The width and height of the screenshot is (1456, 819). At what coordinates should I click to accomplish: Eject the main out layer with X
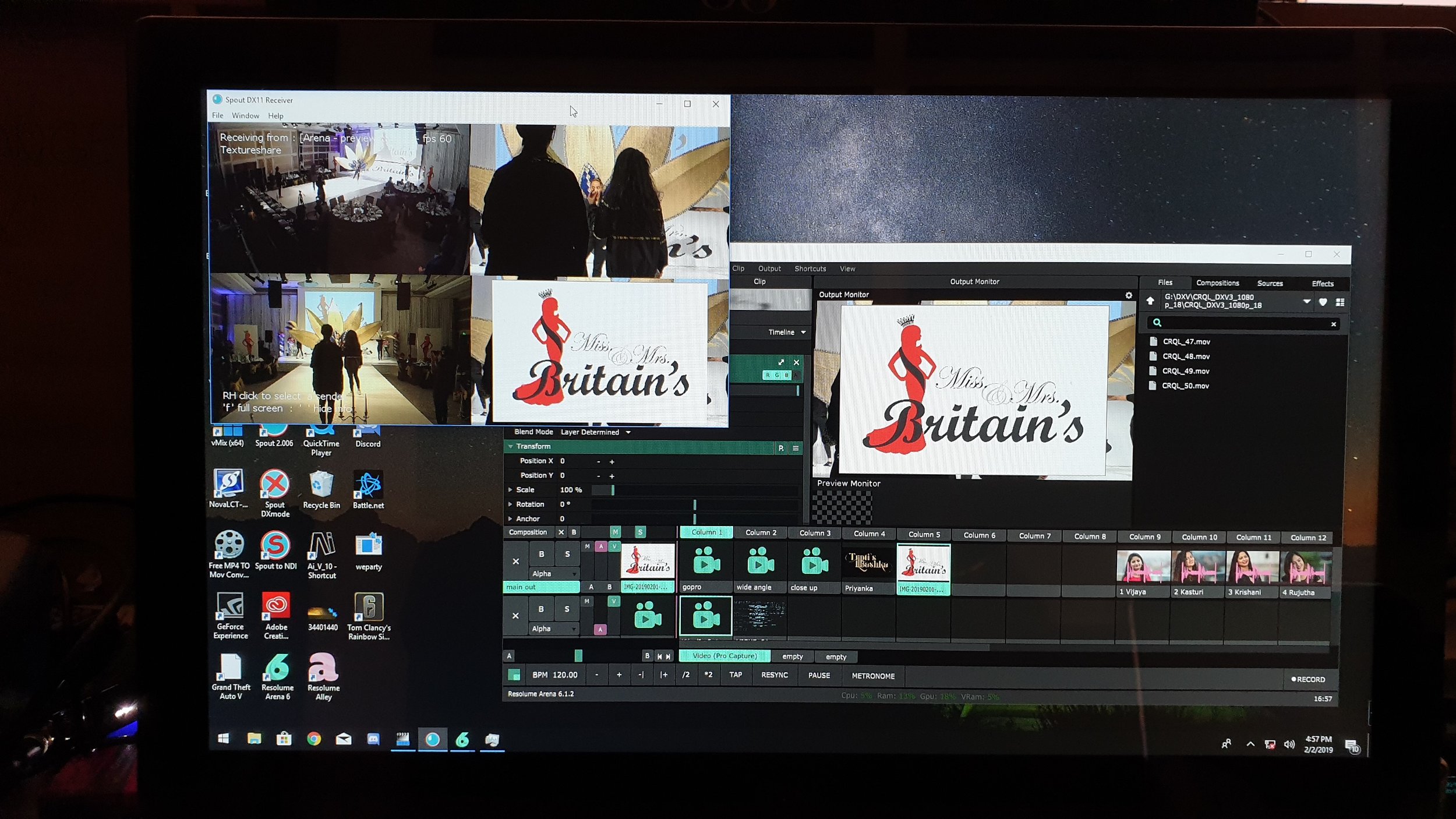515,562
